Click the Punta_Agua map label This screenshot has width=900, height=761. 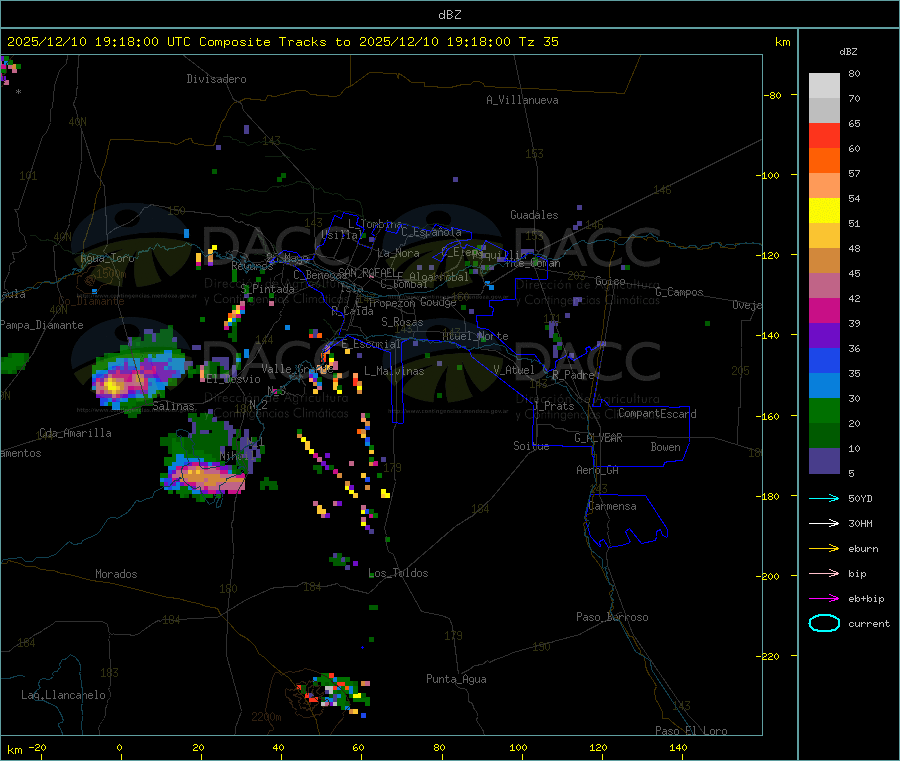(x=456, y=679)
